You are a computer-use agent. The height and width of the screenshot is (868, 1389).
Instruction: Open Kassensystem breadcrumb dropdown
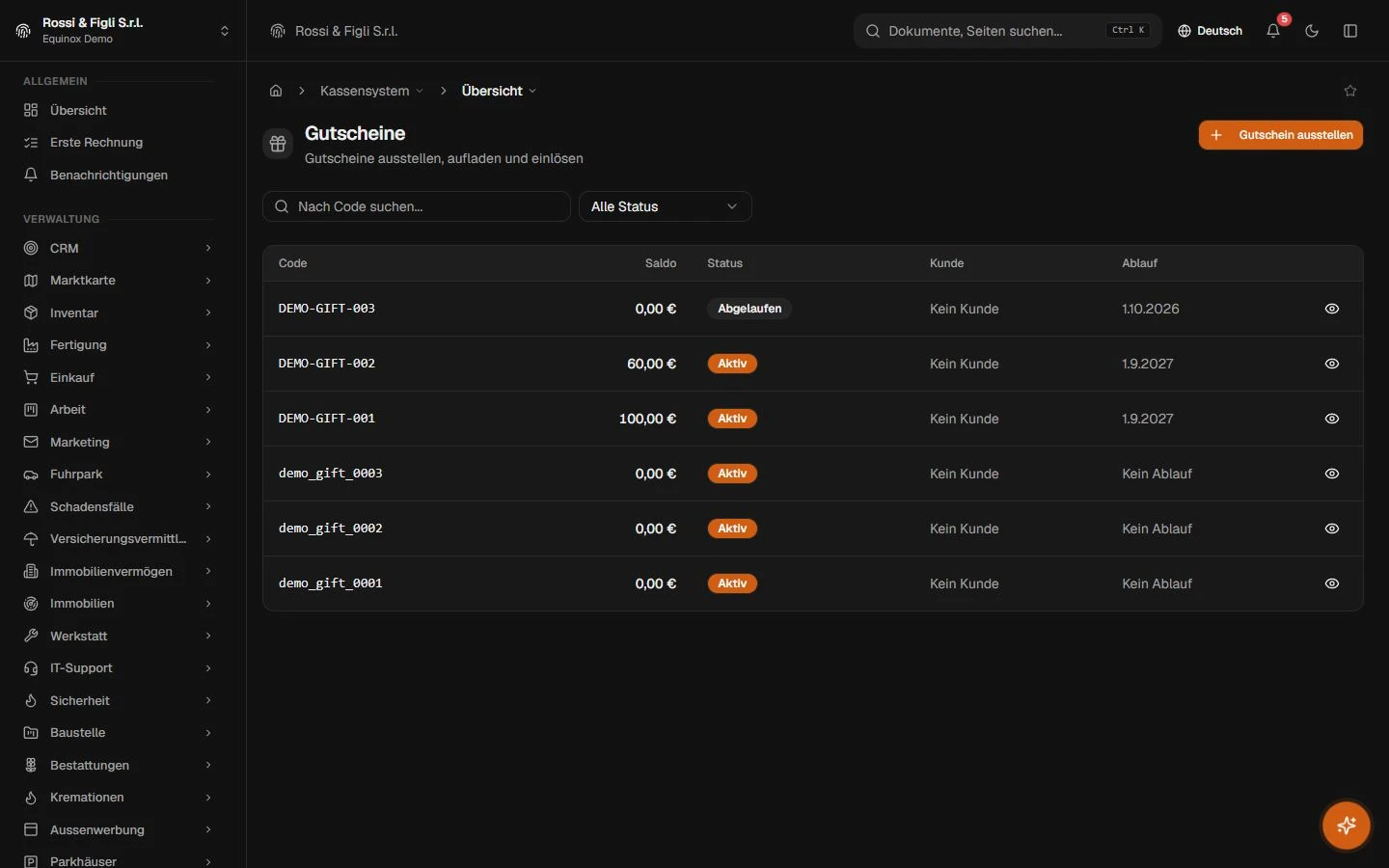[371, 91]
